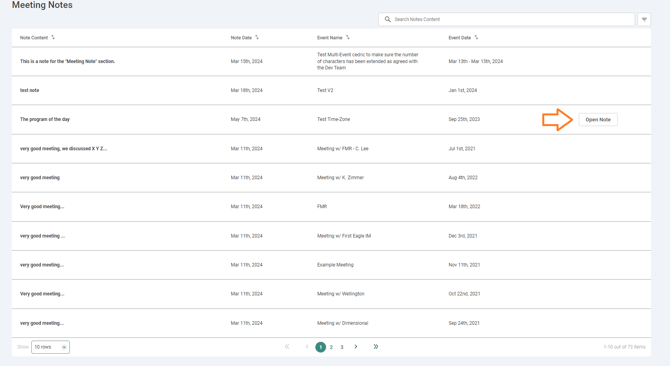
Task: Go to the next page arrow
Action: pos(356,347)
